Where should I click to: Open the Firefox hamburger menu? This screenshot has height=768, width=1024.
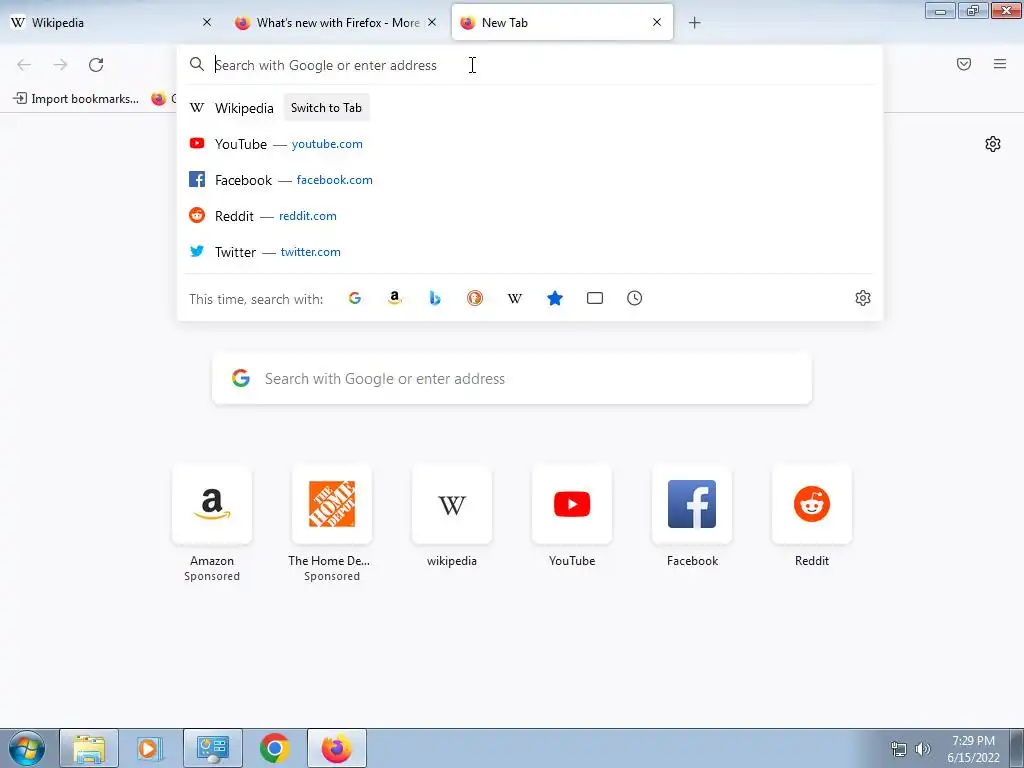[x=1000, y=64]
